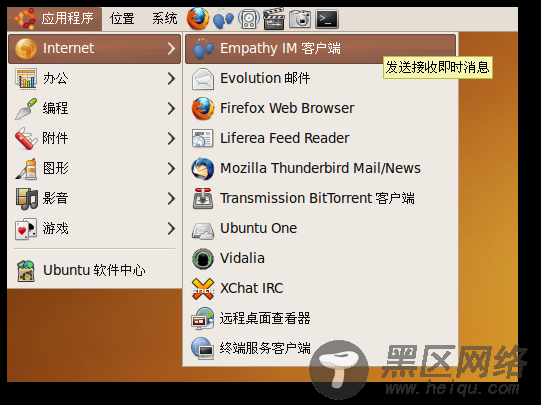Open the terminal panel launcher icon

[x=327, y=19]
